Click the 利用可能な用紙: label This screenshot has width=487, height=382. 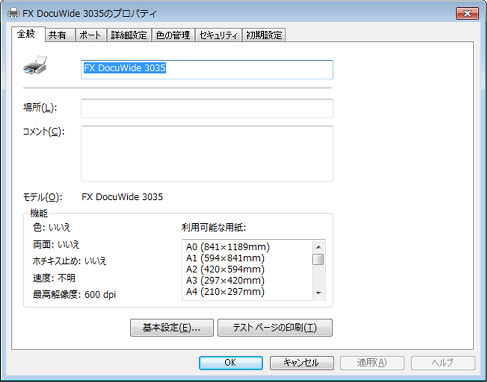pos(214,228)
